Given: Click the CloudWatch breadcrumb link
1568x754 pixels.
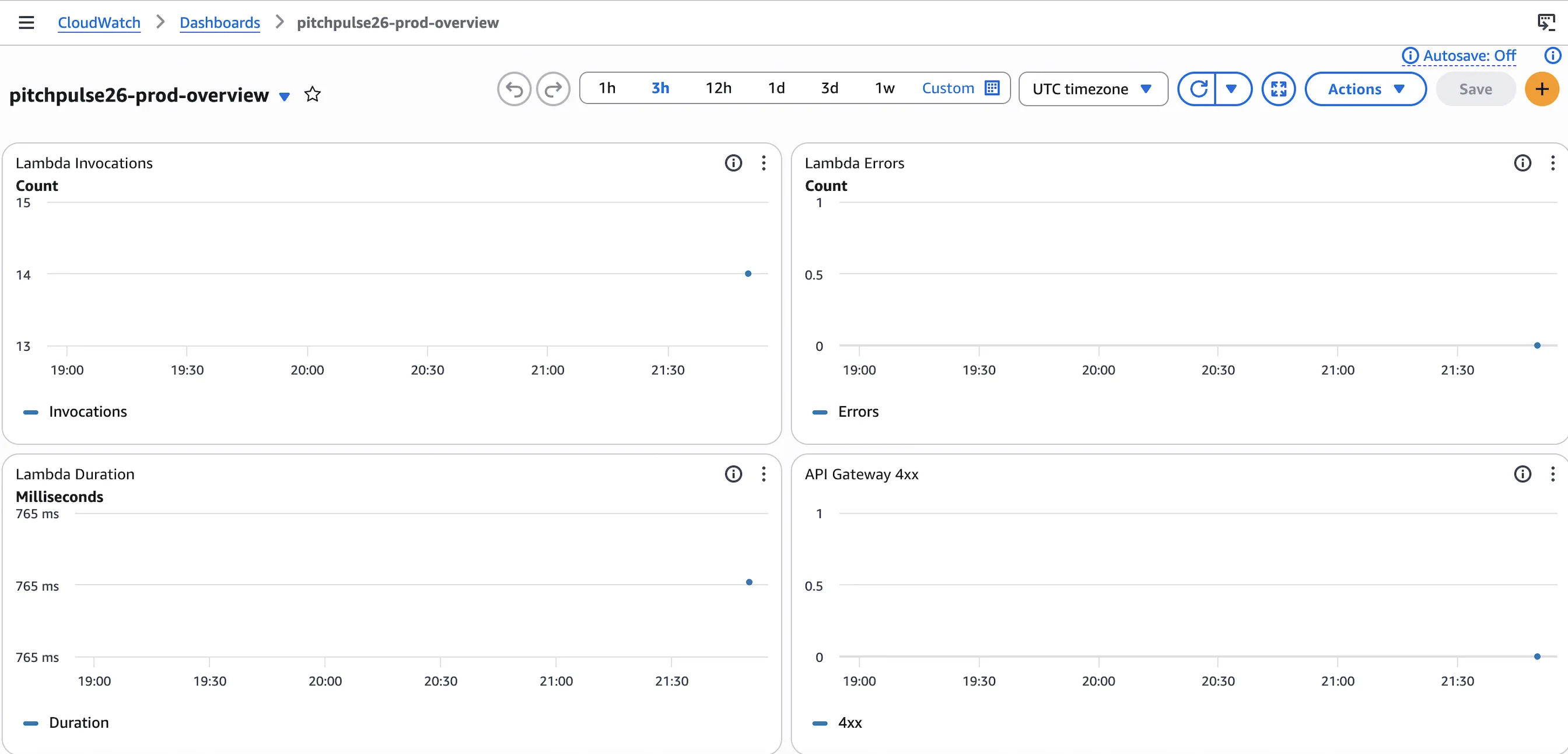Looking at the screenshot, I should click(99, 23).
